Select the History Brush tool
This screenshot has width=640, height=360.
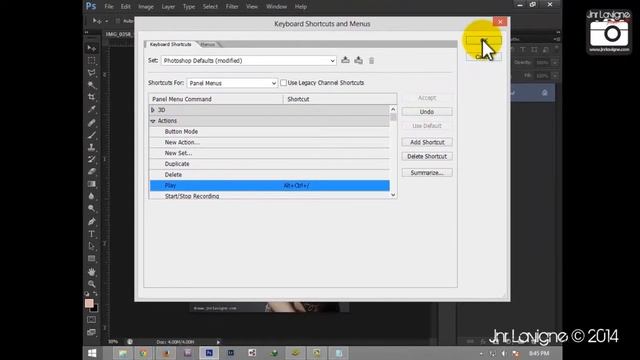pyautogui.click(x=92, y=160)
